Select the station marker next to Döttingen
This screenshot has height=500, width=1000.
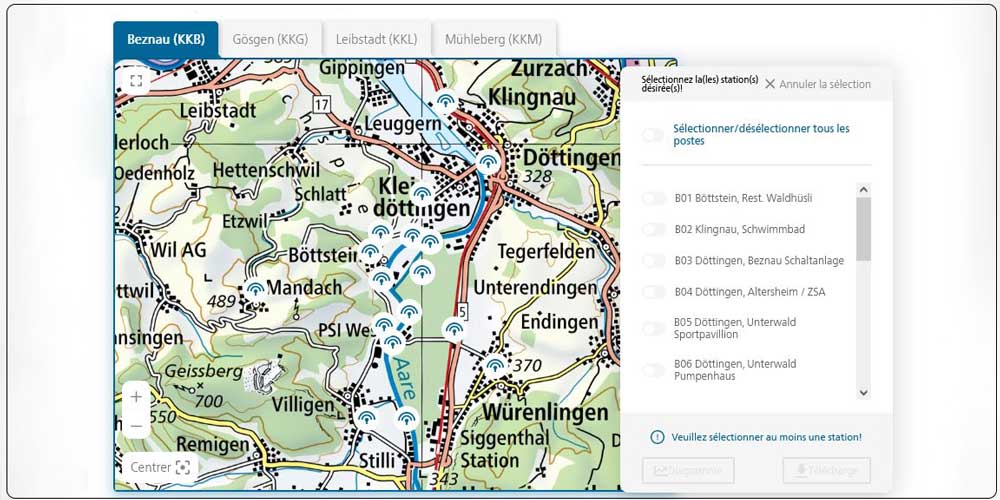[x=487, y=162]
